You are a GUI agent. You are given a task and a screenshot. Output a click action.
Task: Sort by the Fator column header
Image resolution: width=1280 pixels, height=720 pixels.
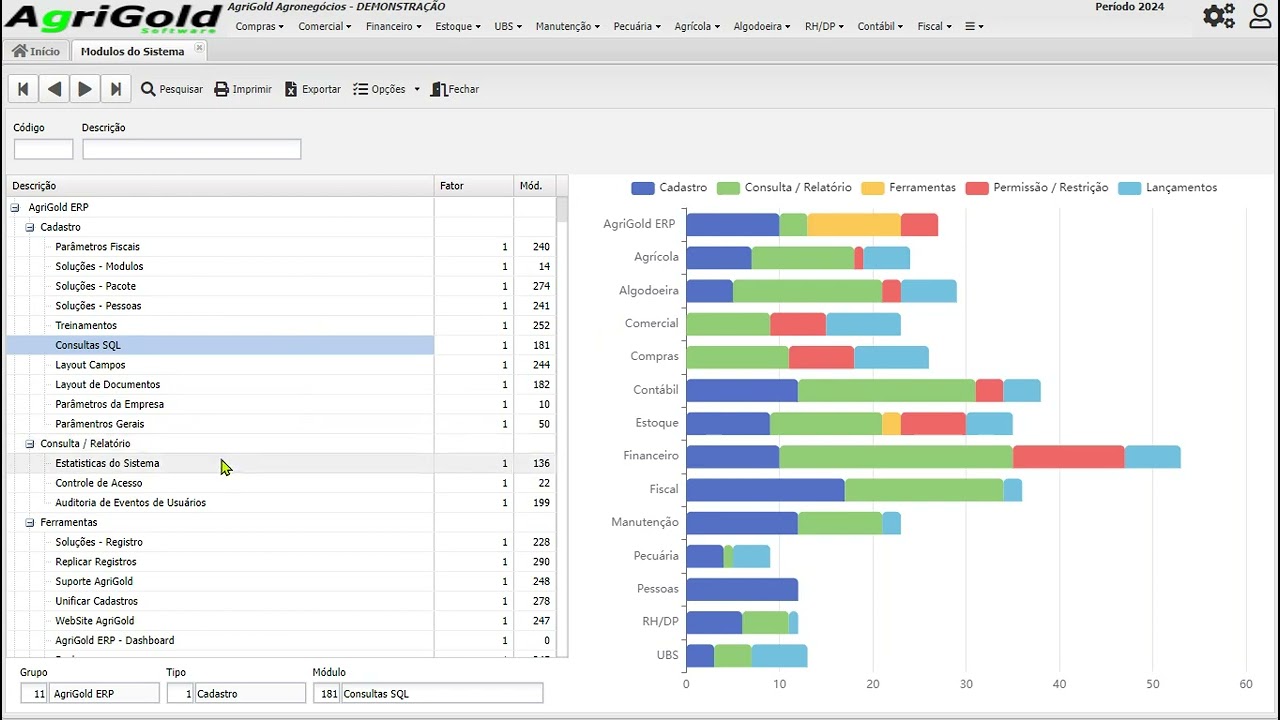click(x=474, y=186)
